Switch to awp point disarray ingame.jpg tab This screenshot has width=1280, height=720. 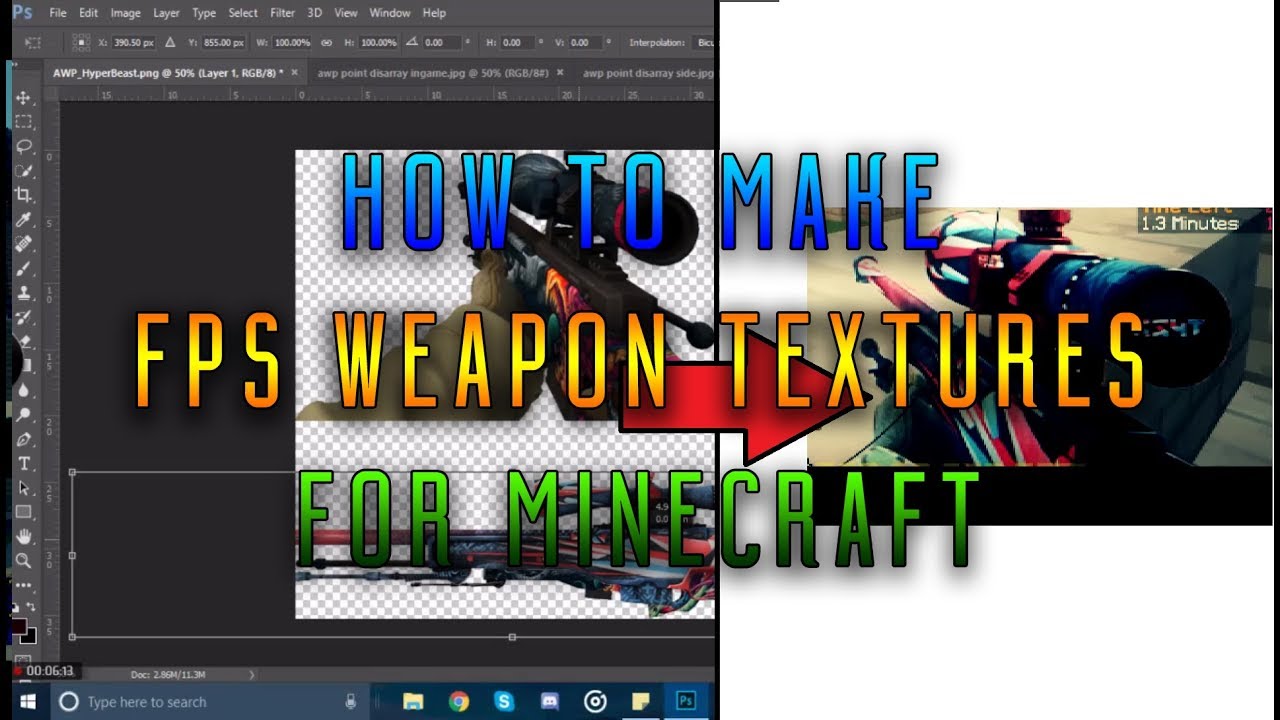coord(433,73)
